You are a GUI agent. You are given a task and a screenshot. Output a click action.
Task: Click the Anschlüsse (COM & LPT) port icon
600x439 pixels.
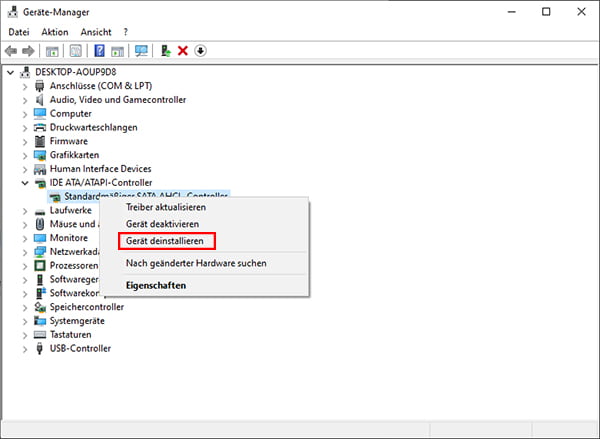coord(40,86)
